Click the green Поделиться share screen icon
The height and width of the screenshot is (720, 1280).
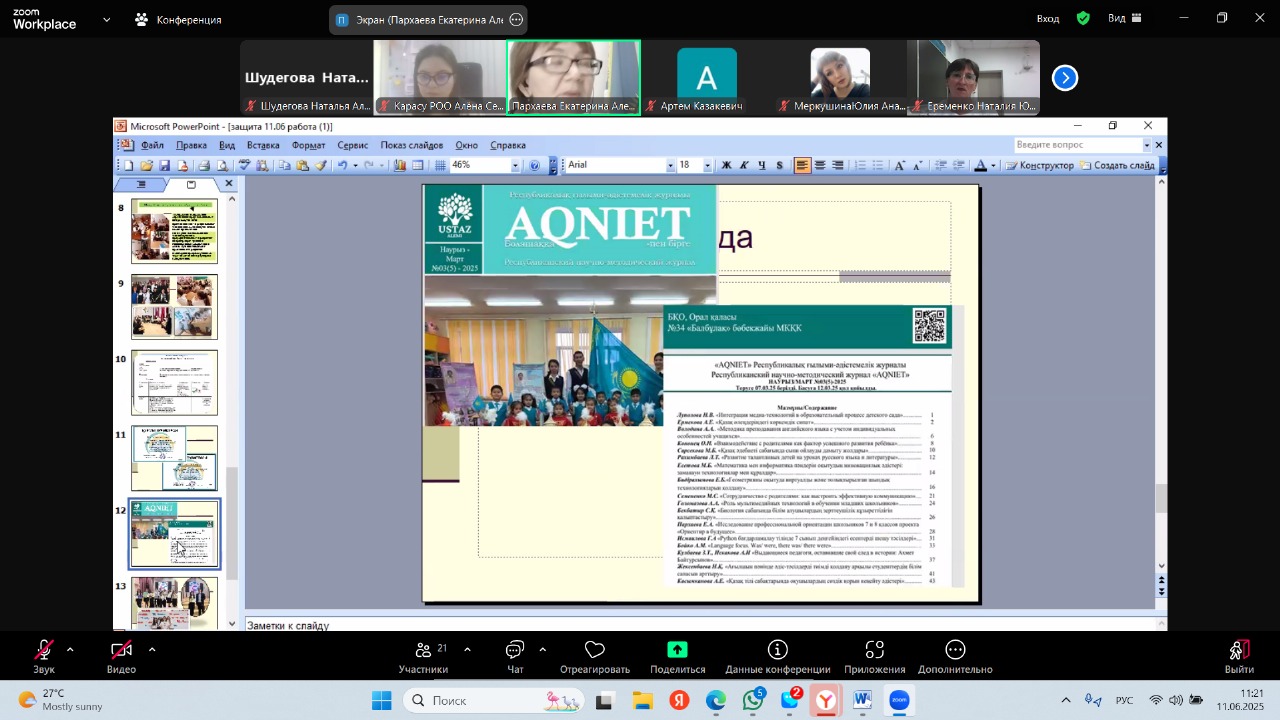[677, 651]
